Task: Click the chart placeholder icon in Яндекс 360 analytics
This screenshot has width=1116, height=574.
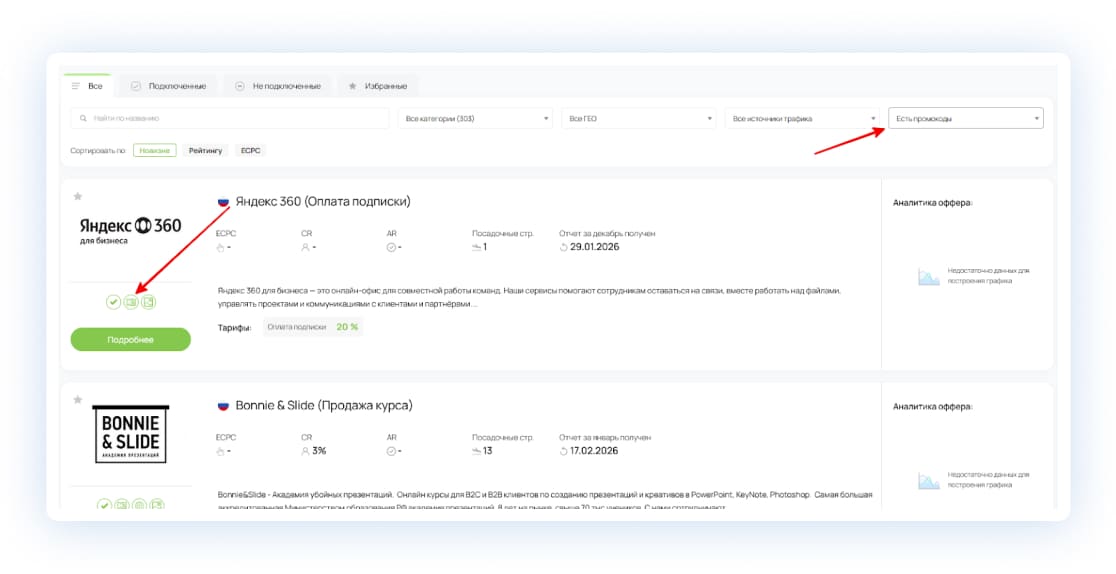Action: click(928, 277)
